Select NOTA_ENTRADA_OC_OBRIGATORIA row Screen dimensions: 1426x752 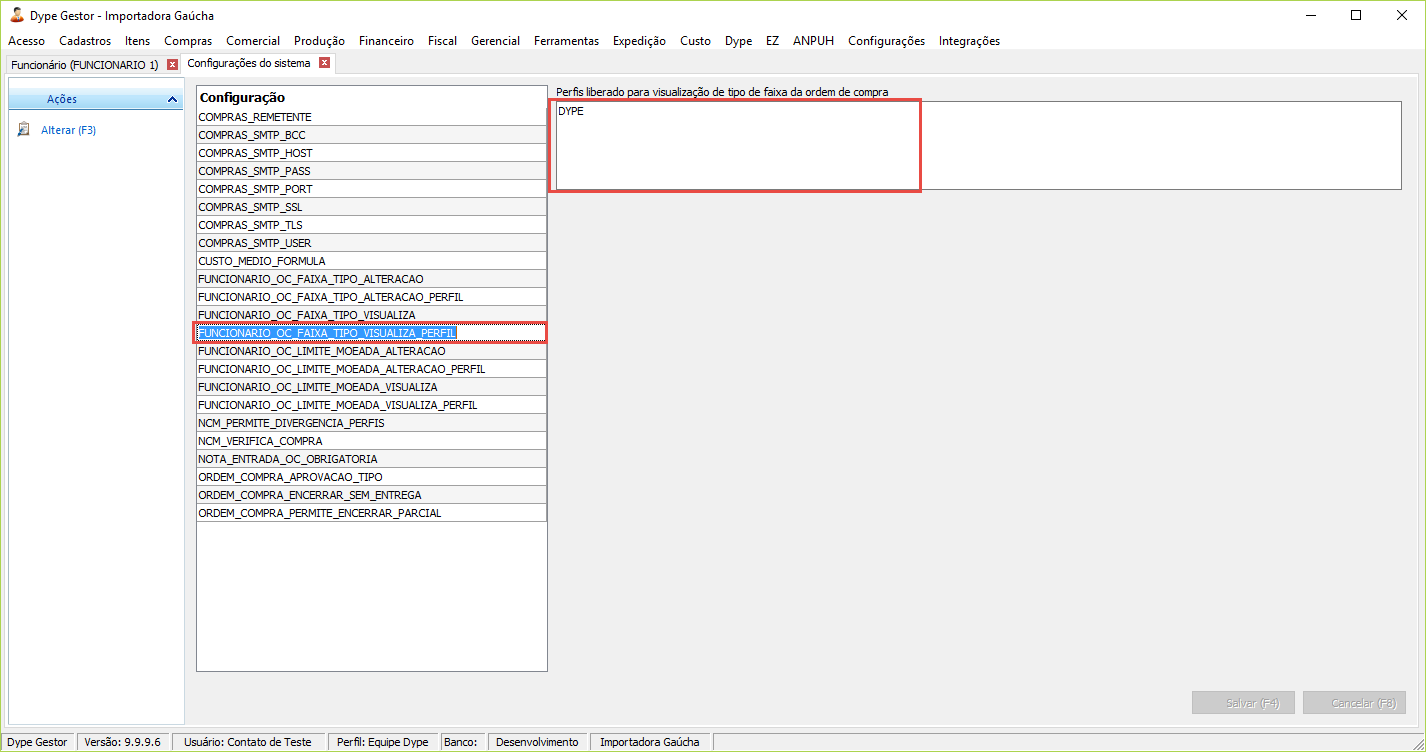coord(371,459)
